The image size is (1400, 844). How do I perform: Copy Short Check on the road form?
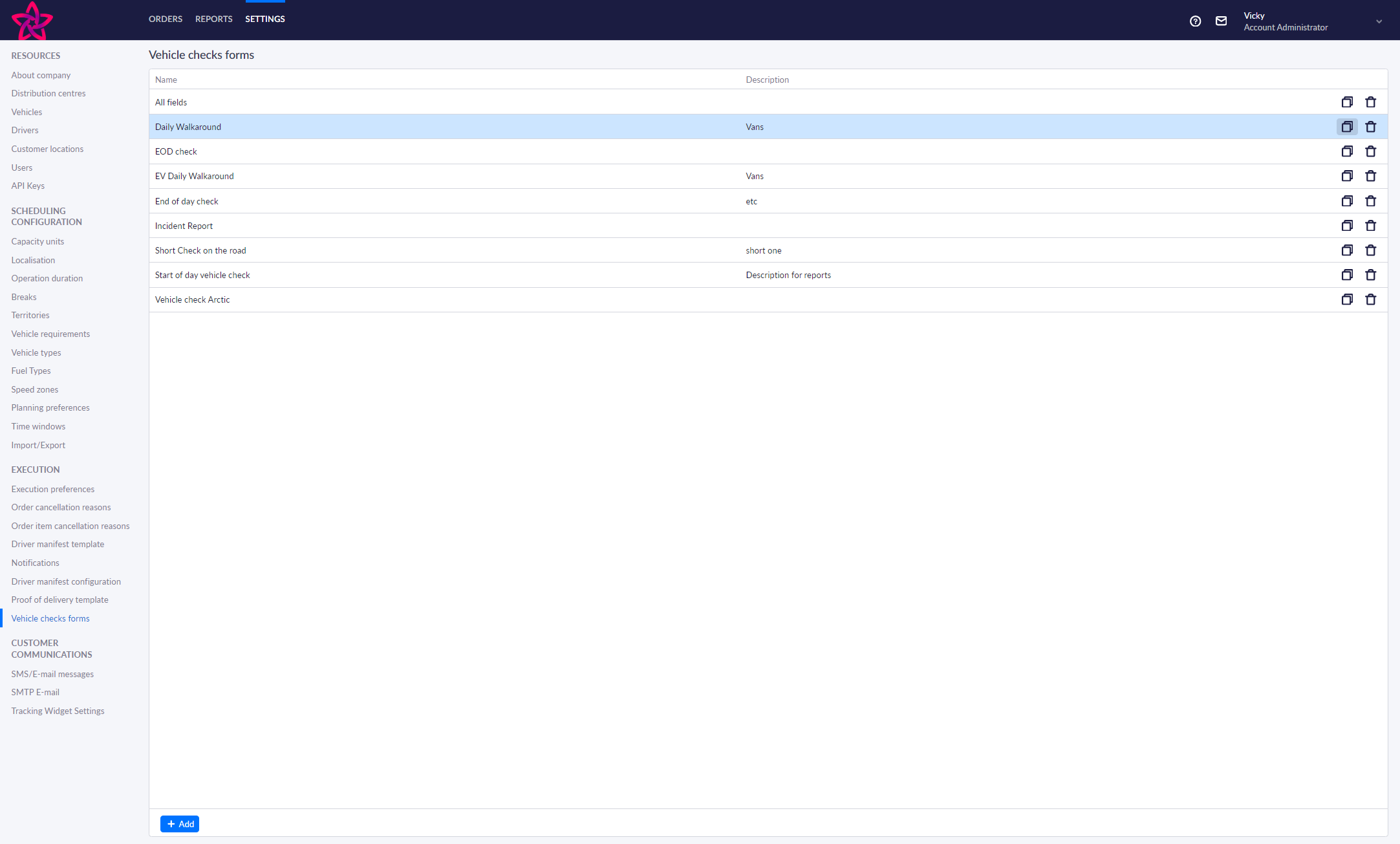(1347, 250)
